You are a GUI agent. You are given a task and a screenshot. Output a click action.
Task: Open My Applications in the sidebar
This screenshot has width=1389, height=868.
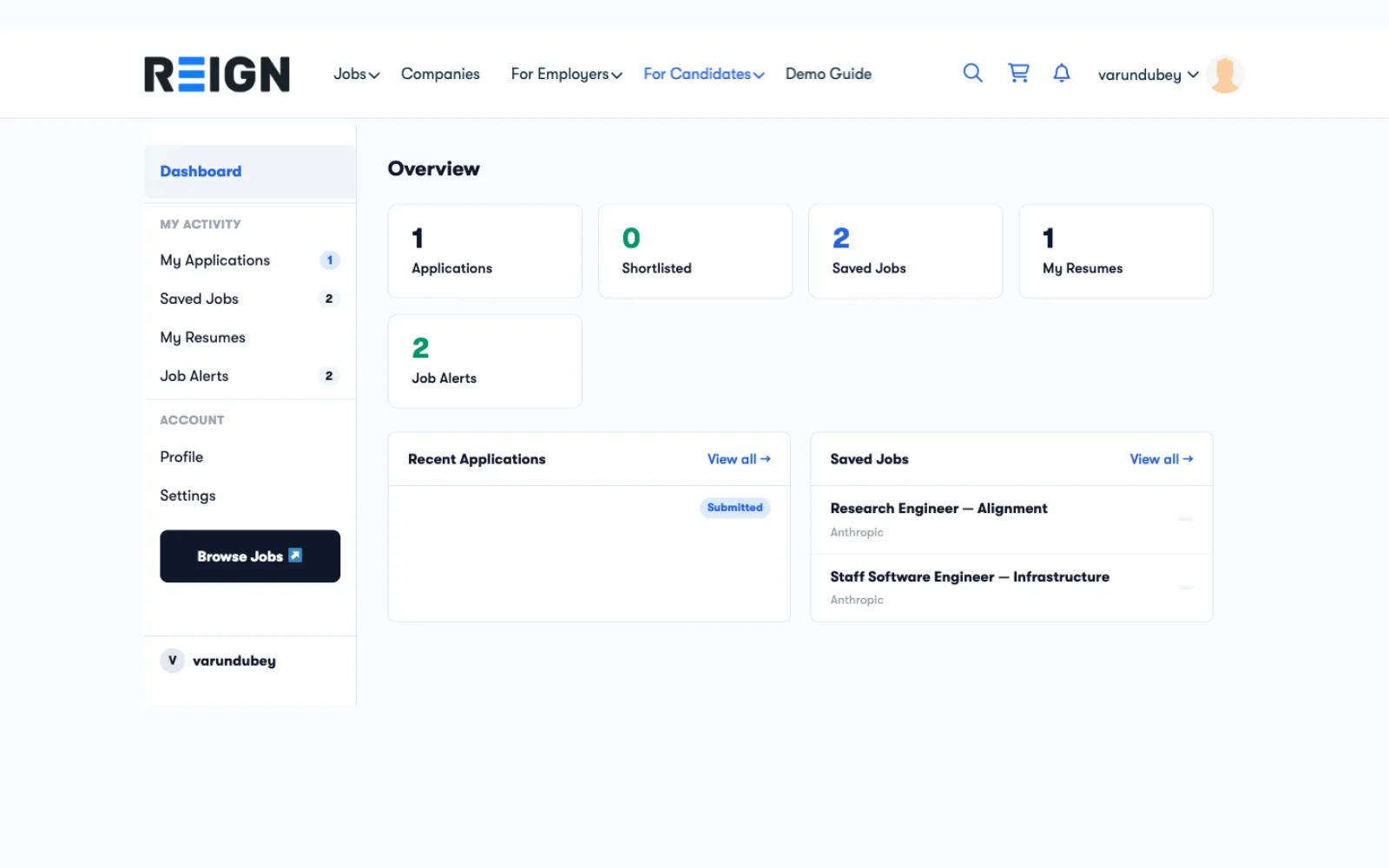click(x=250, y=260)
